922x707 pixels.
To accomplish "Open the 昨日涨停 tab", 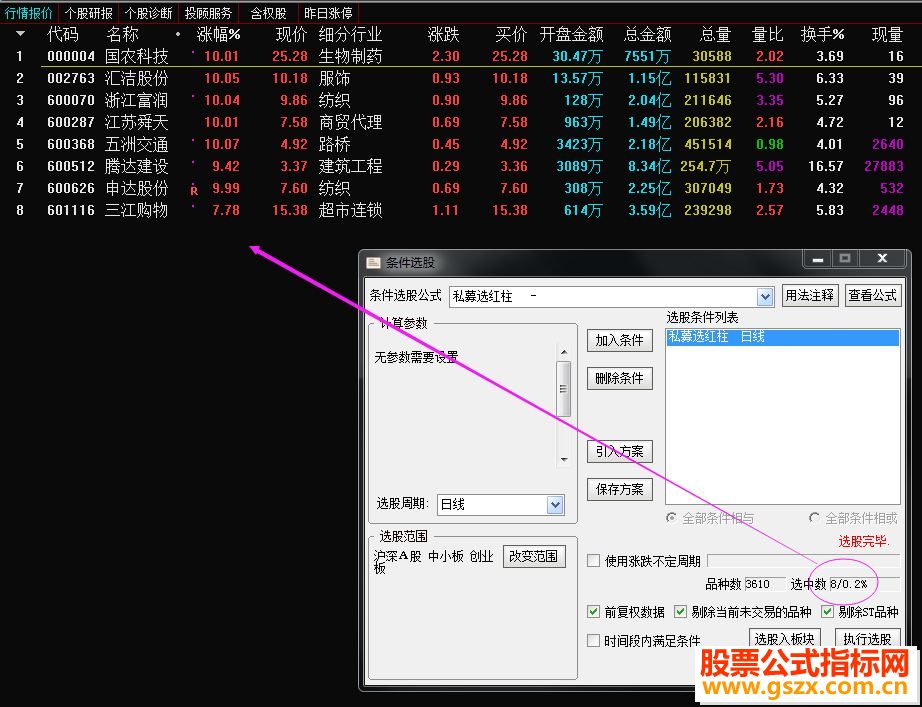I will click(x=328, y=13).
